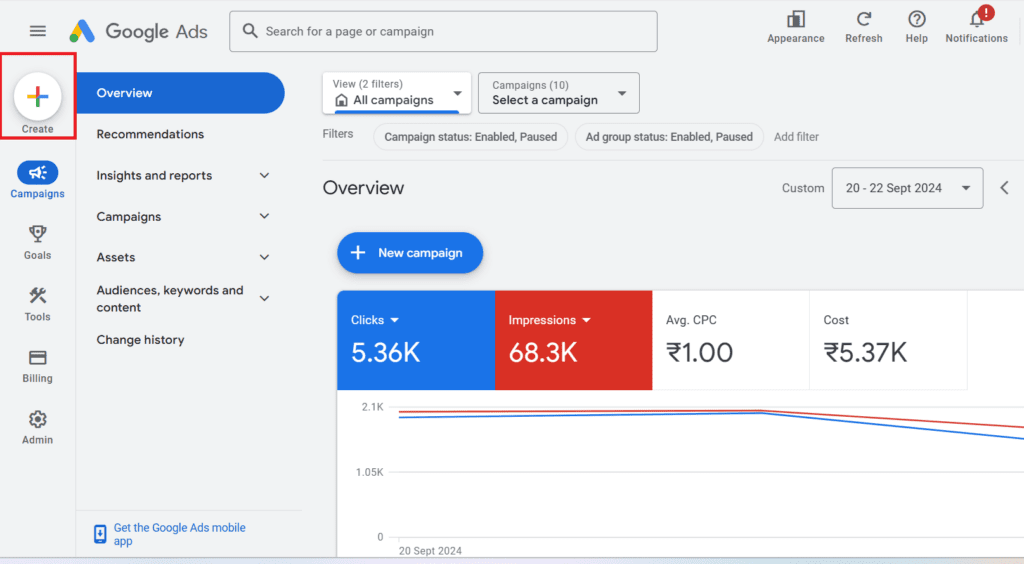Screen dimensions: 1024x564
Task: Open Appearance settings icon
Action: [x=796, y=20]
